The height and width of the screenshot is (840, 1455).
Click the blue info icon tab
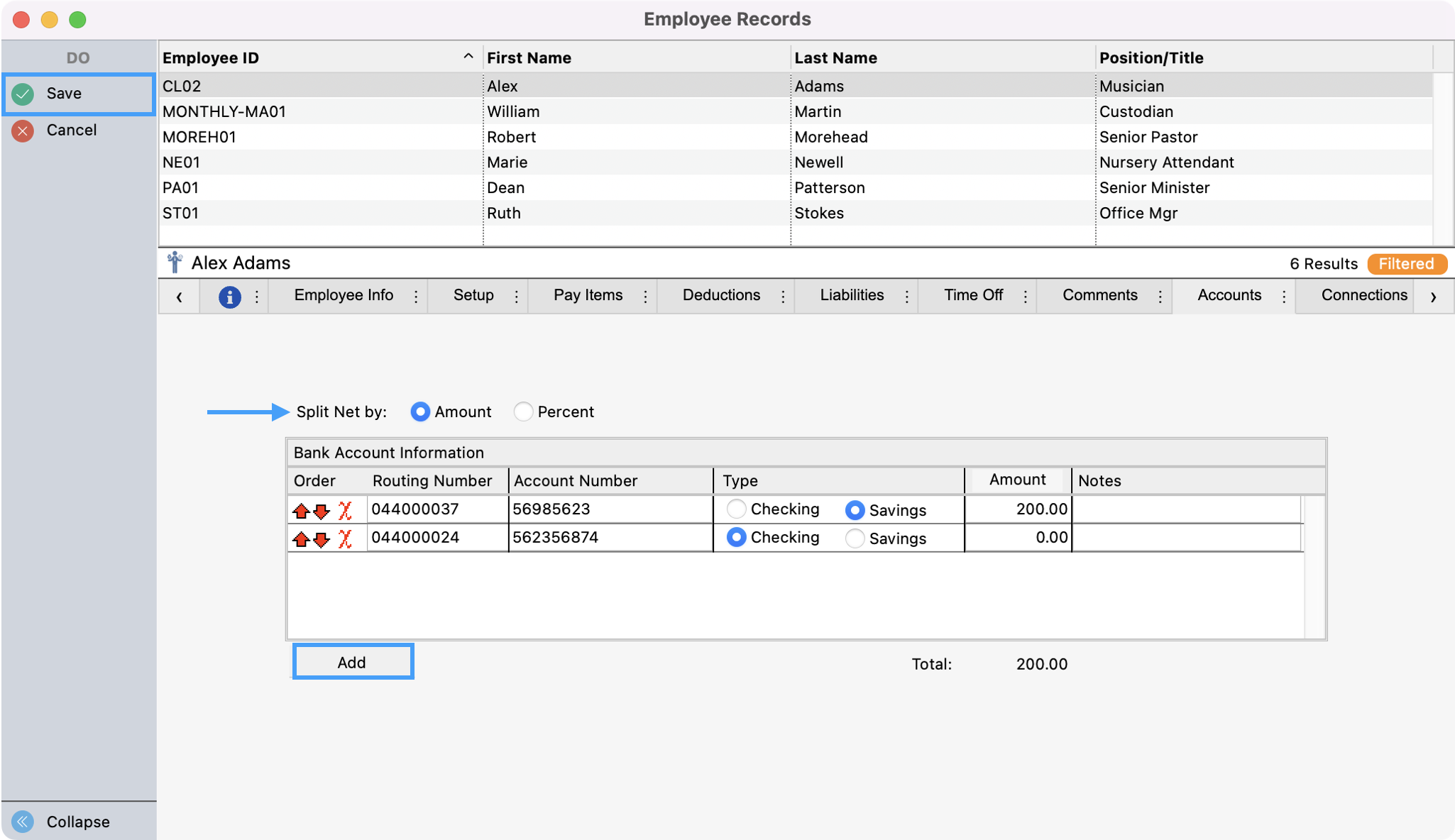coord(229,297)
